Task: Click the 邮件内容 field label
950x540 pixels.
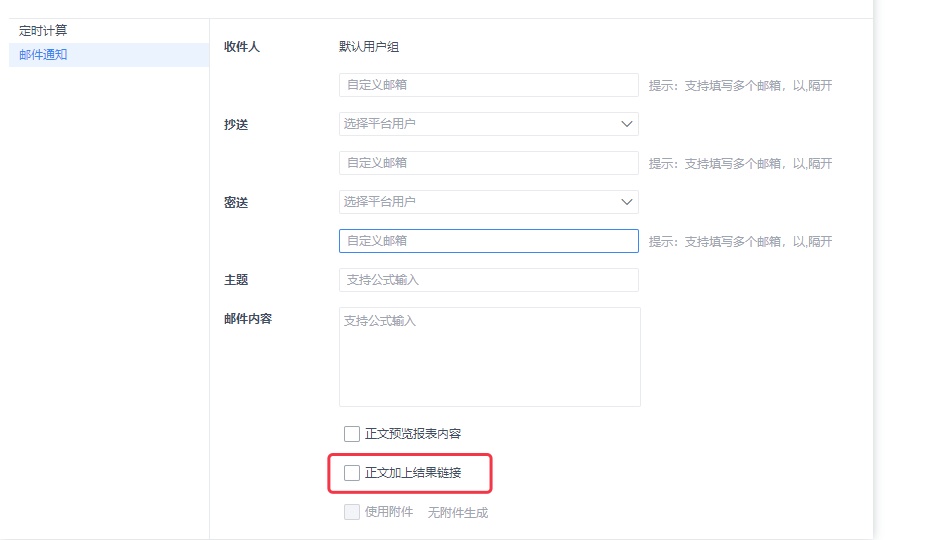Action: tap(248, 319)
